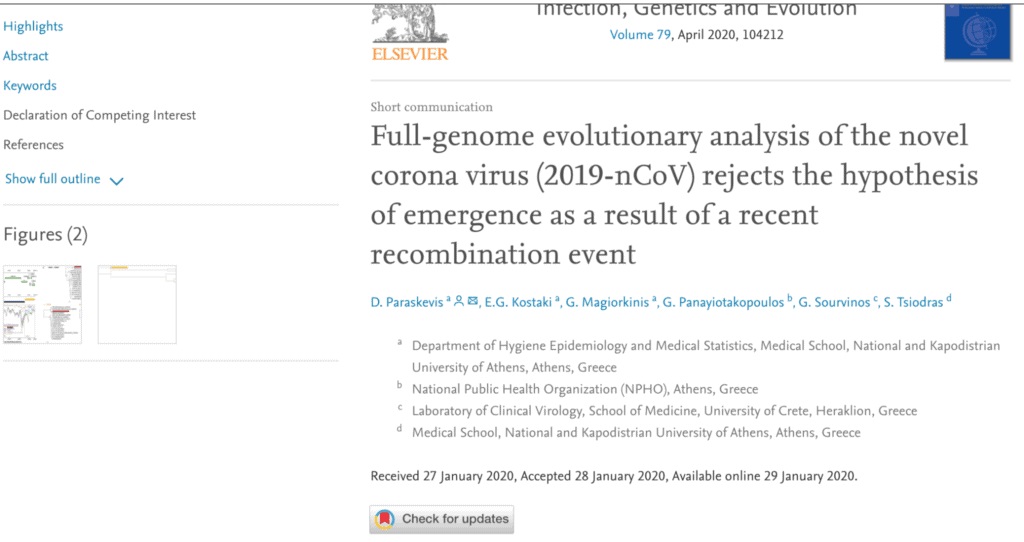
Task: Jump to the Abstract section
Action: [x=26, y=56]
